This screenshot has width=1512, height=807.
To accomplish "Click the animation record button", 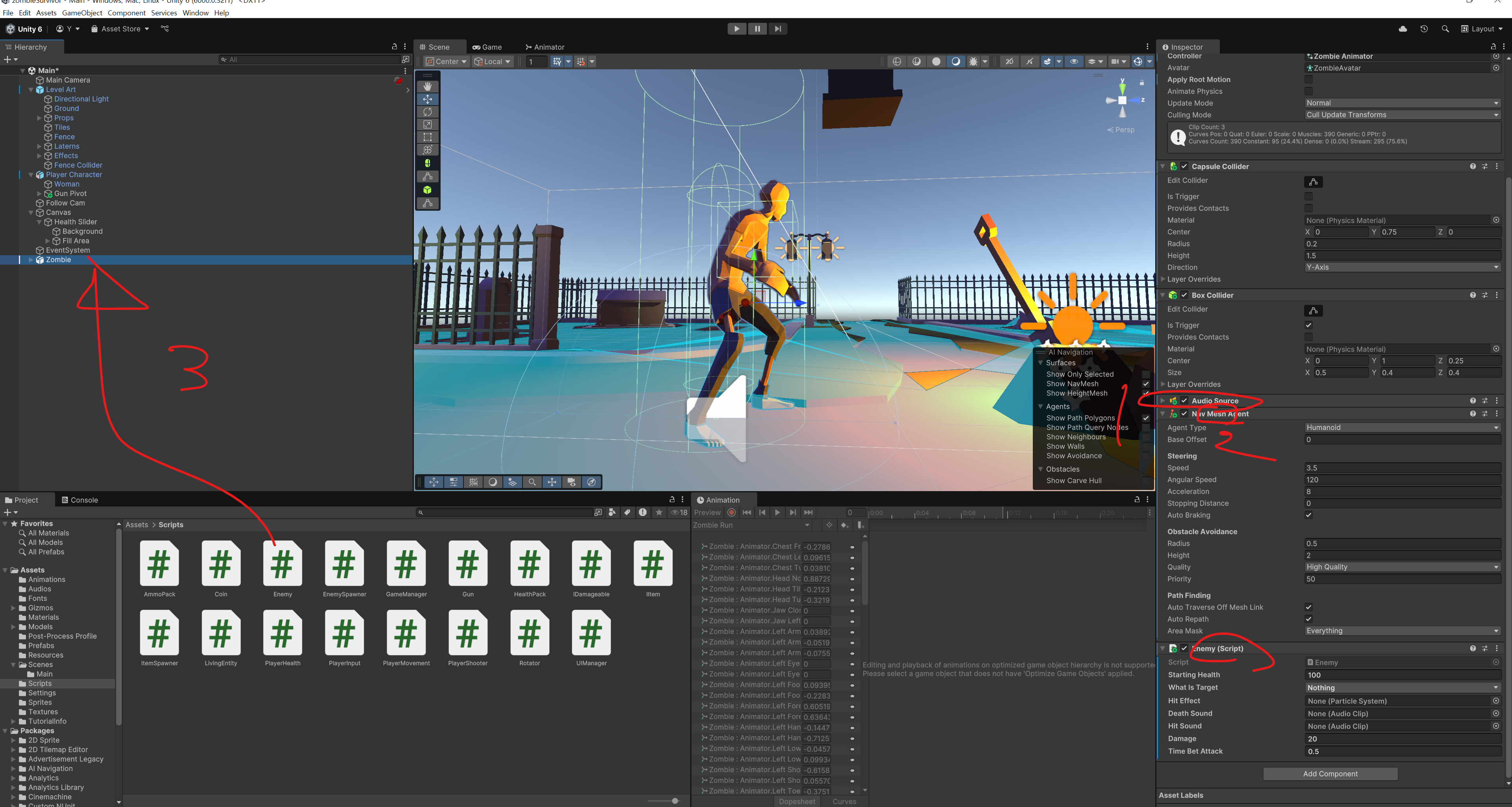I will click(x=731, y=512).
